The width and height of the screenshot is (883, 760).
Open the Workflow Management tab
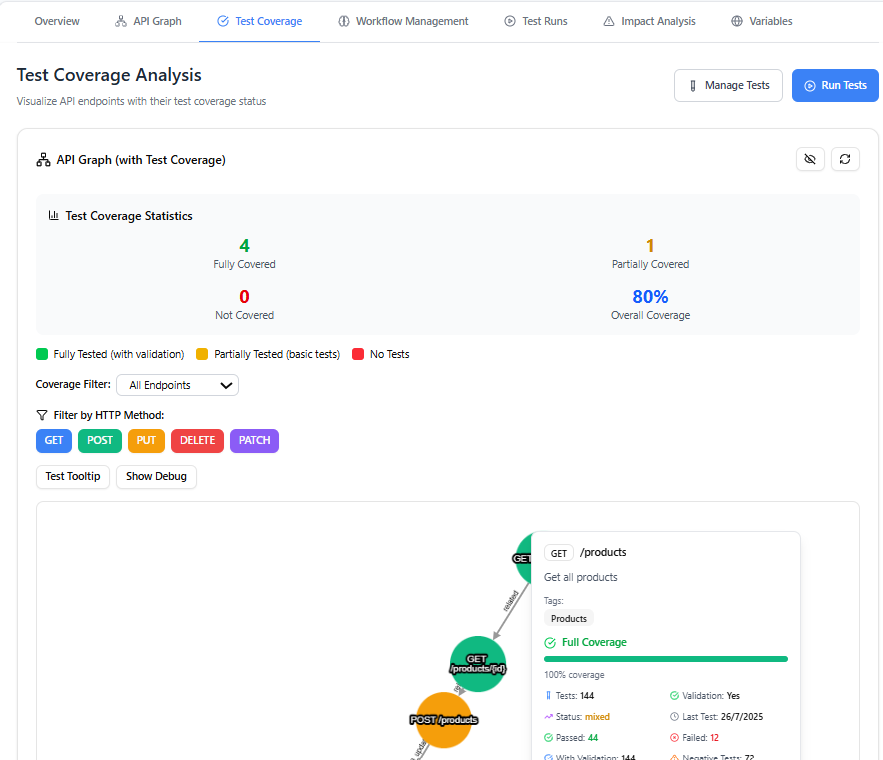coord(403,20)
